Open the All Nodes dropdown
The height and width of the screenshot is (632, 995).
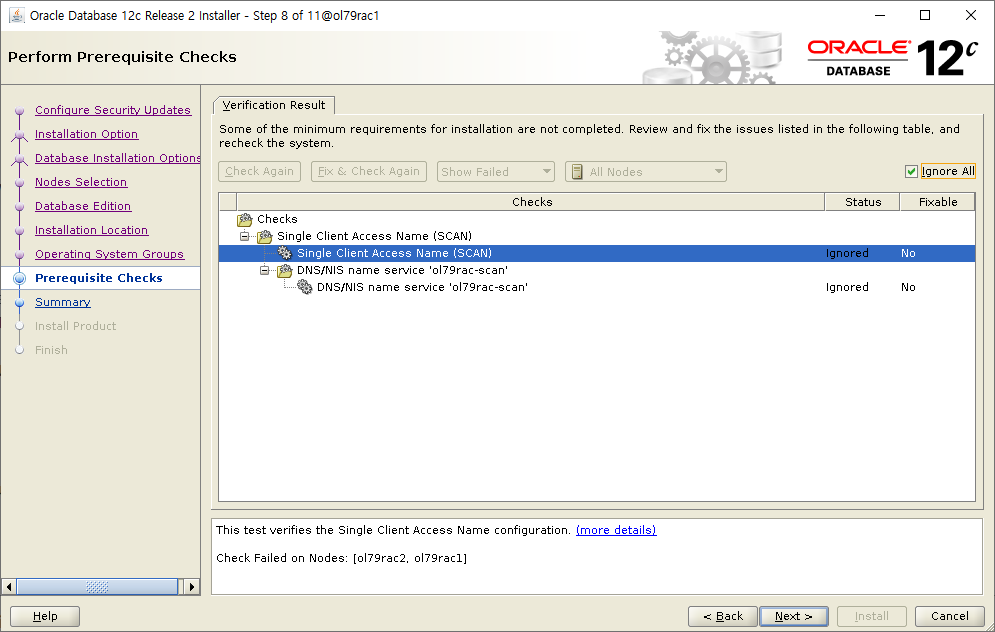click(x=646, y=172)
